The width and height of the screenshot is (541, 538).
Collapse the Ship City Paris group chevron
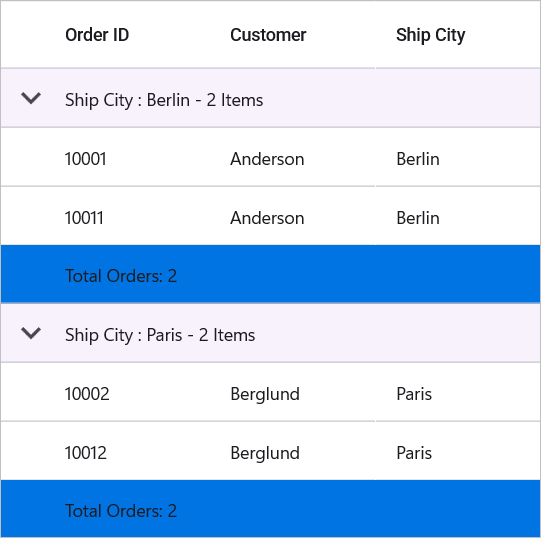[31, 333]
